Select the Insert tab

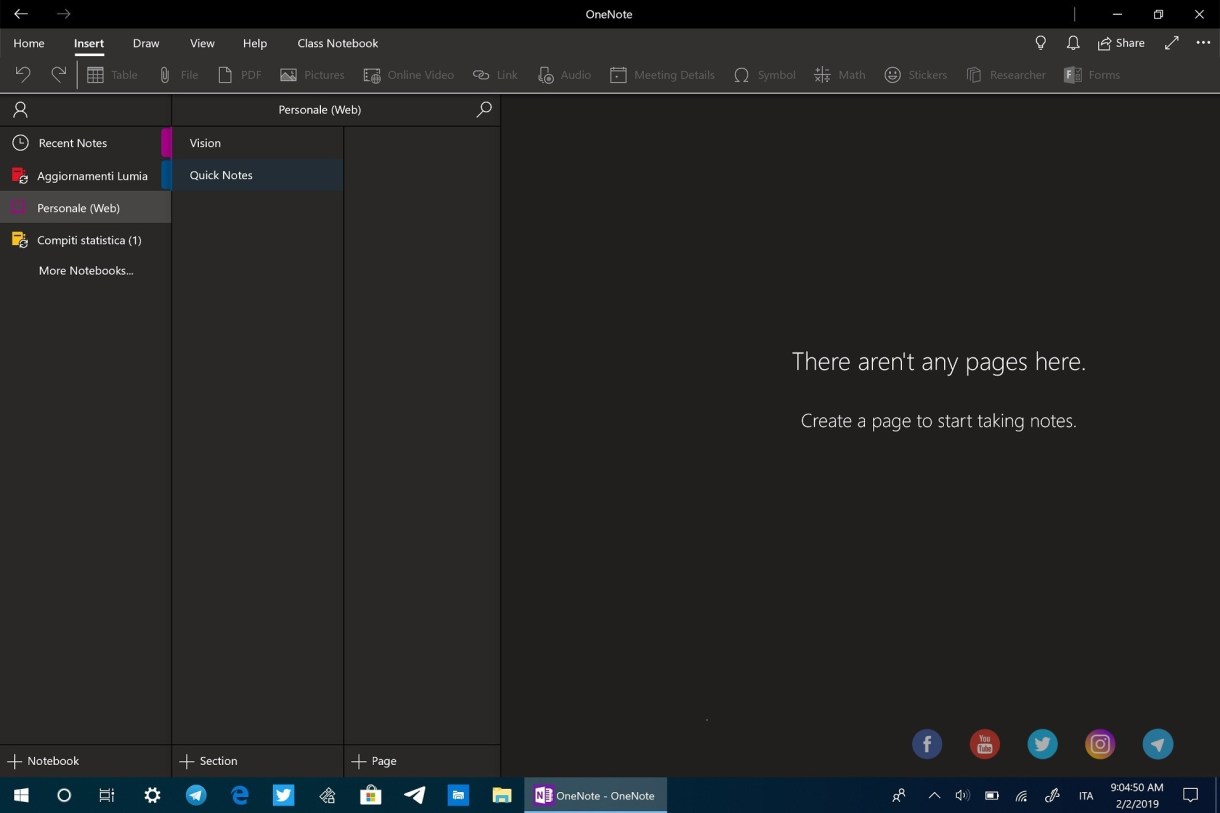click(89, 43)
